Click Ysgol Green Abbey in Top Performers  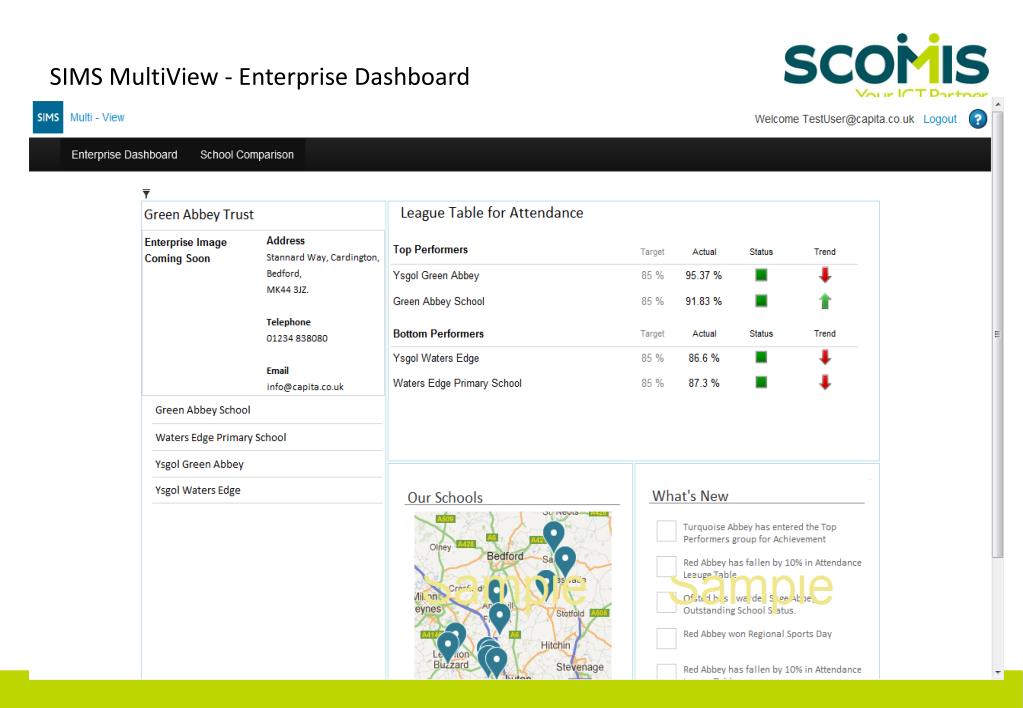tap(436, 275)
